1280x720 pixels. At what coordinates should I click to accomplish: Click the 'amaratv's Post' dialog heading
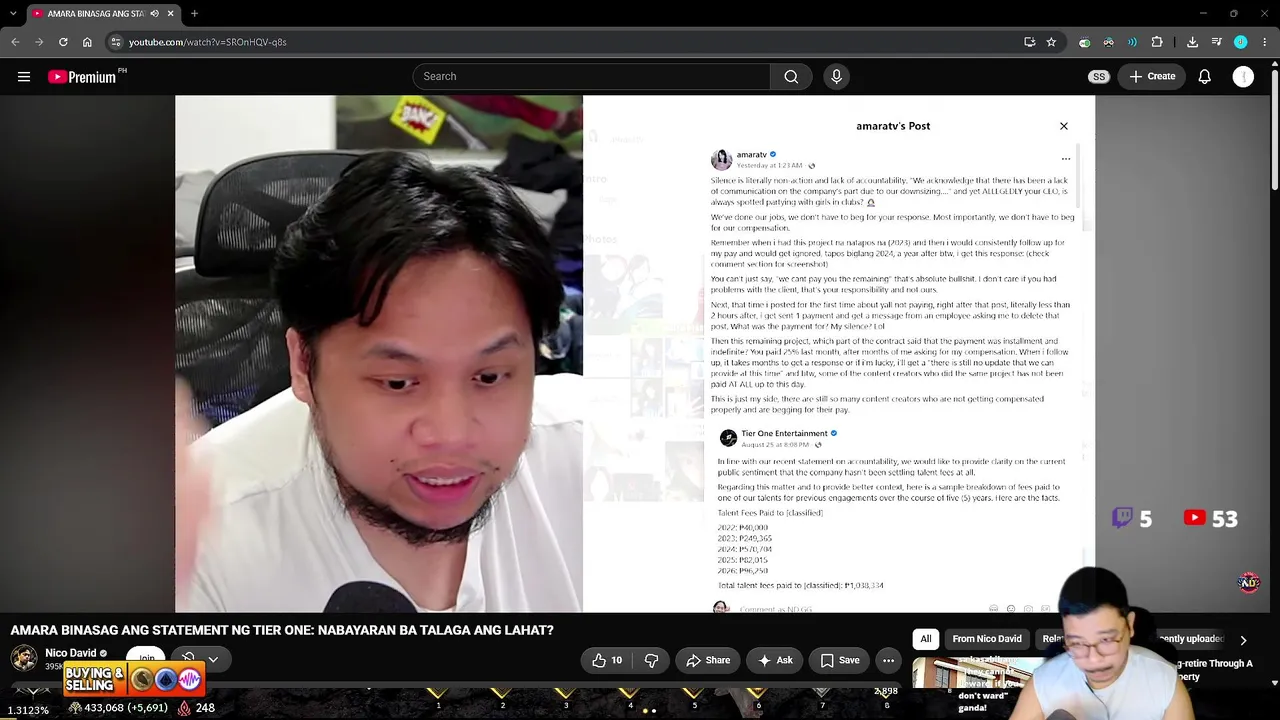893,126
